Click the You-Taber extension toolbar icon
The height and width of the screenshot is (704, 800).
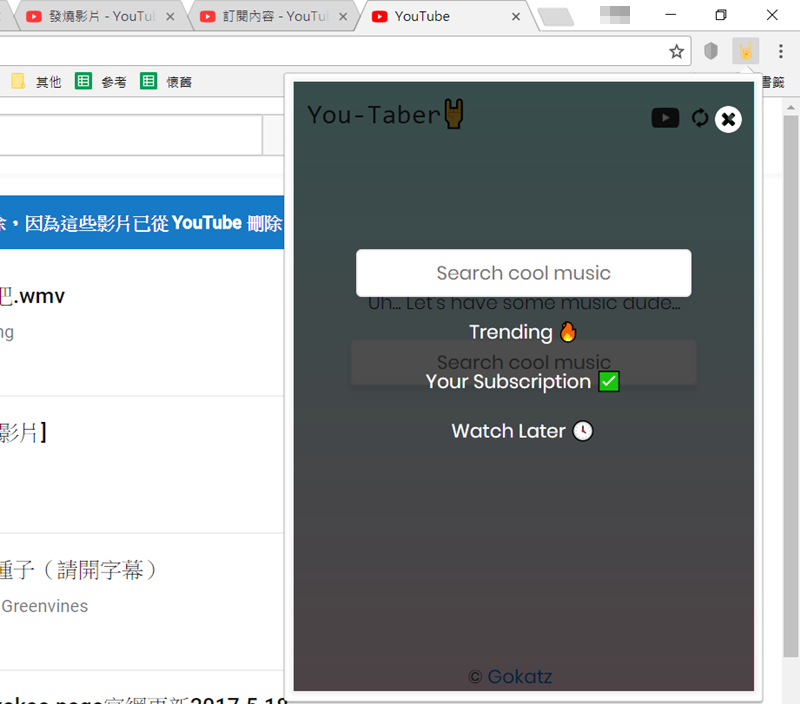point(745,51)
